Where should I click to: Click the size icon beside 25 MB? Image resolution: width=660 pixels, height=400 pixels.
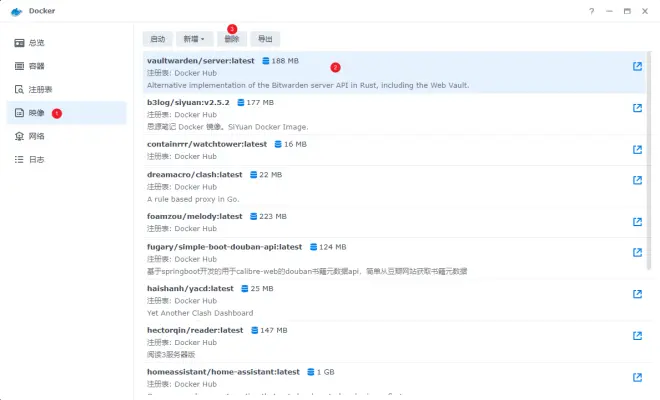click(245, 288)
